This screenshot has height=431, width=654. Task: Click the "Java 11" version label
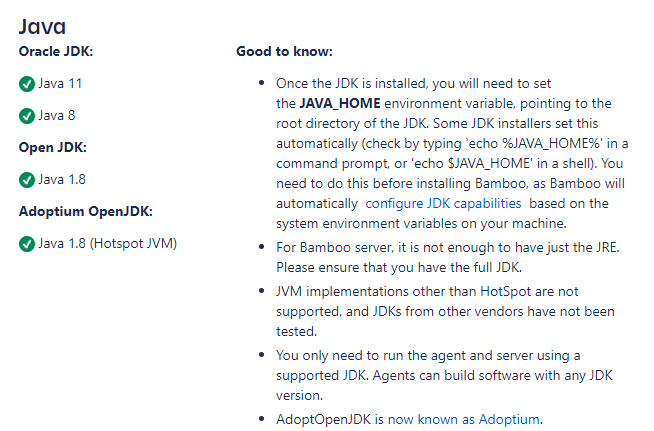[62, 83]
